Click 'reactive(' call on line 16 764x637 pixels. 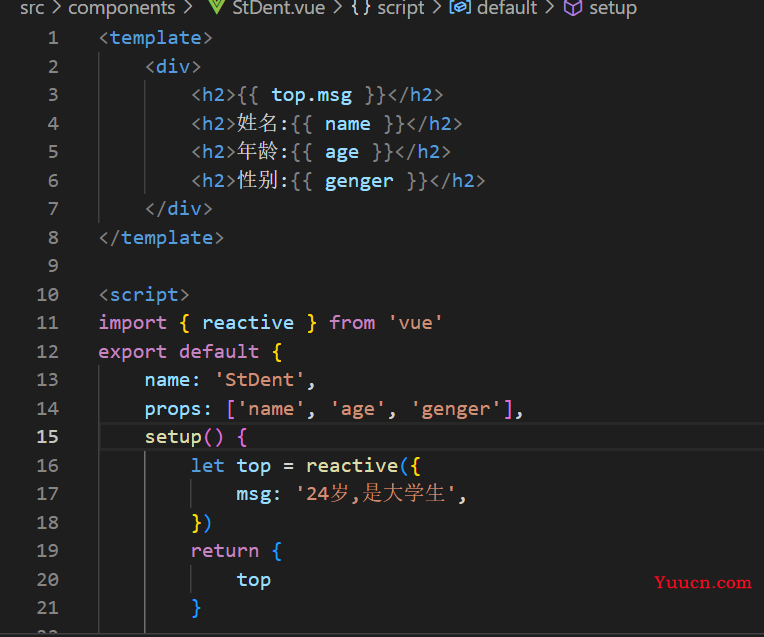point(358,465)
